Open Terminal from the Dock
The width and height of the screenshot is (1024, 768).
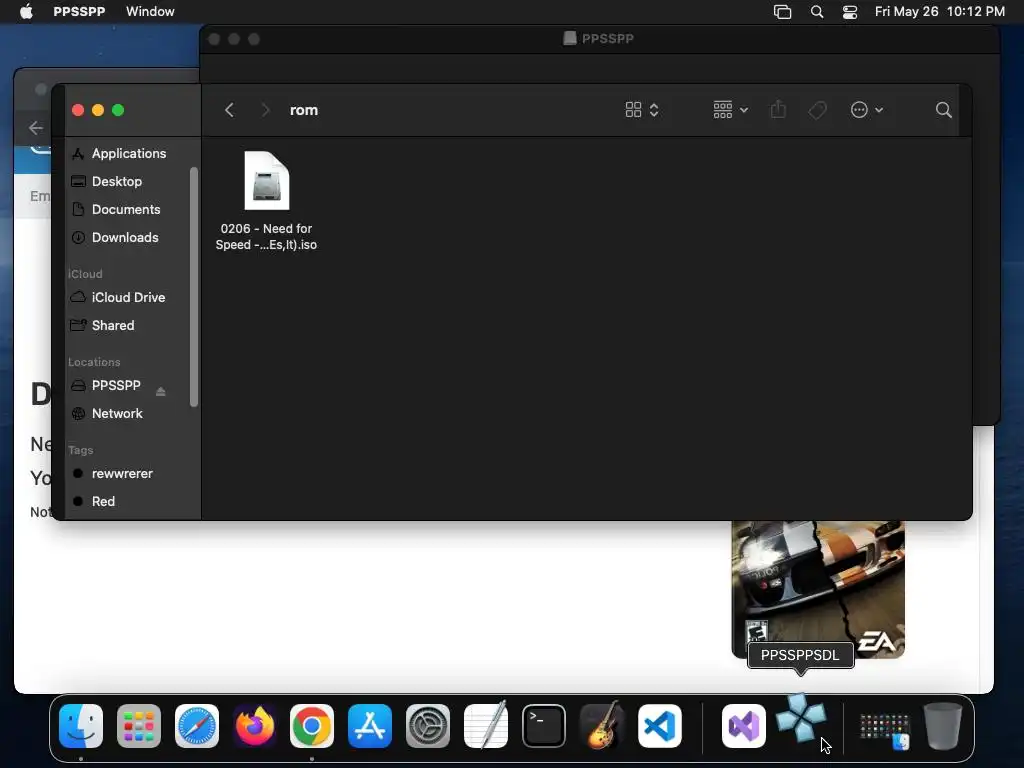point(543,726)
